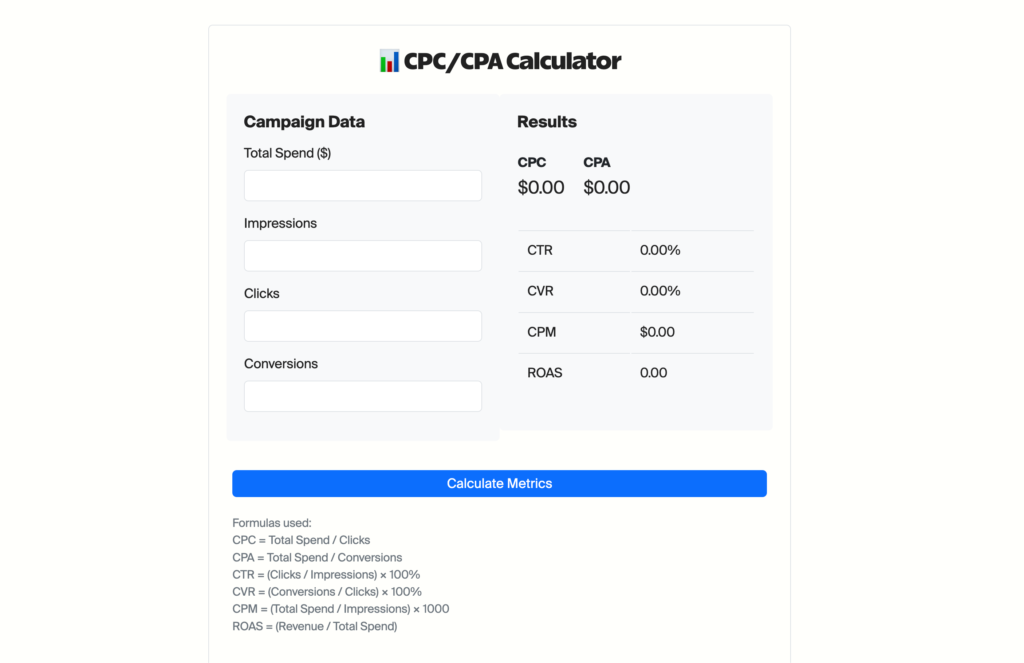This screenshot has height=663, width=1024.
Task: Click the Campaign Data section heading
Action: 304,121
